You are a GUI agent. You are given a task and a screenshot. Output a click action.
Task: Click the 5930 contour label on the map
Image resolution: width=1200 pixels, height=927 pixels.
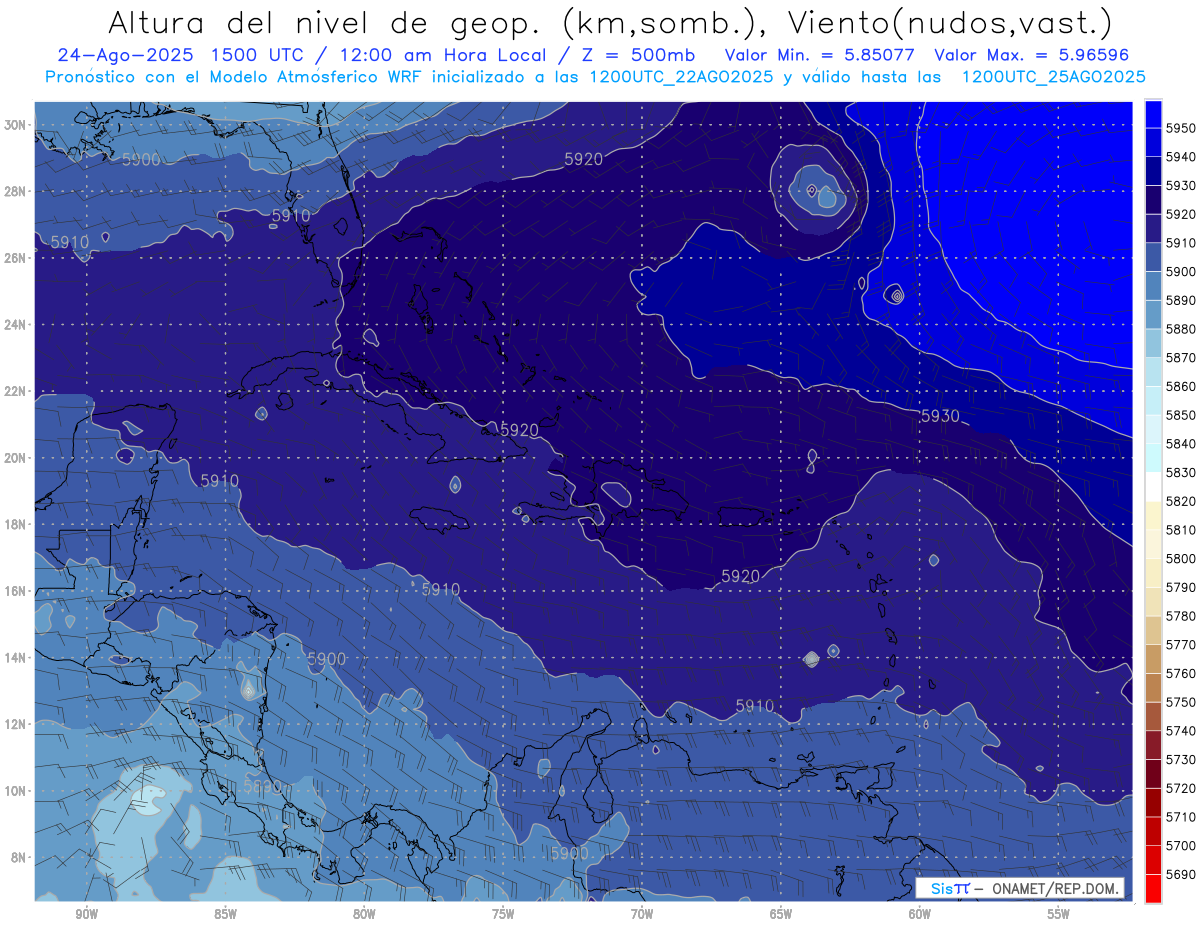[x=940, y=416]
